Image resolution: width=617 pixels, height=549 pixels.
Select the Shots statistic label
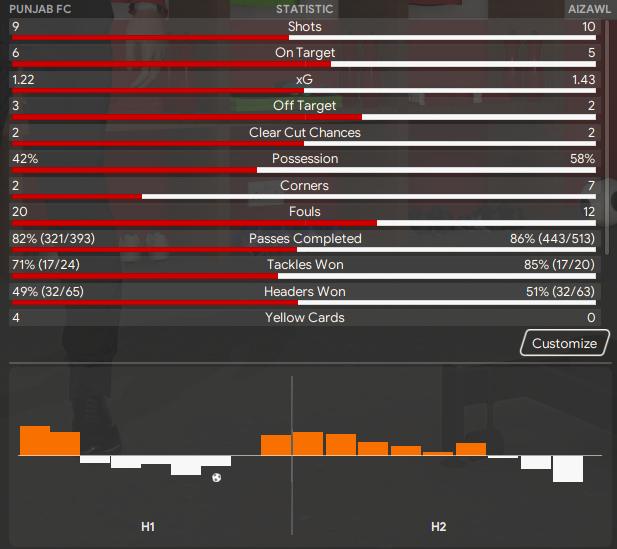coord(305,26)
